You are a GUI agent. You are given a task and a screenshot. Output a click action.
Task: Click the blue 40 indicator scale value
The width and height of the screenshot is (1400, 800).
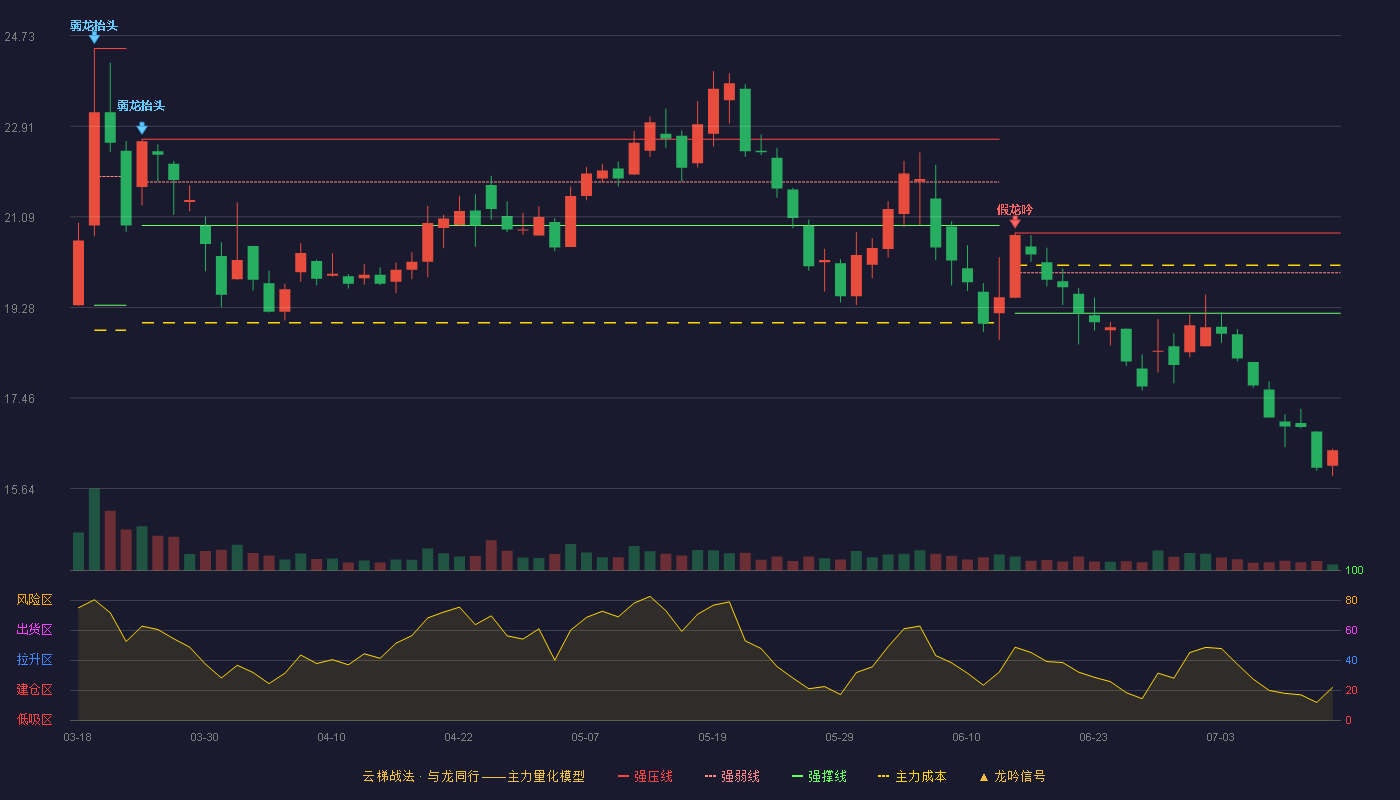point(1351,660)
